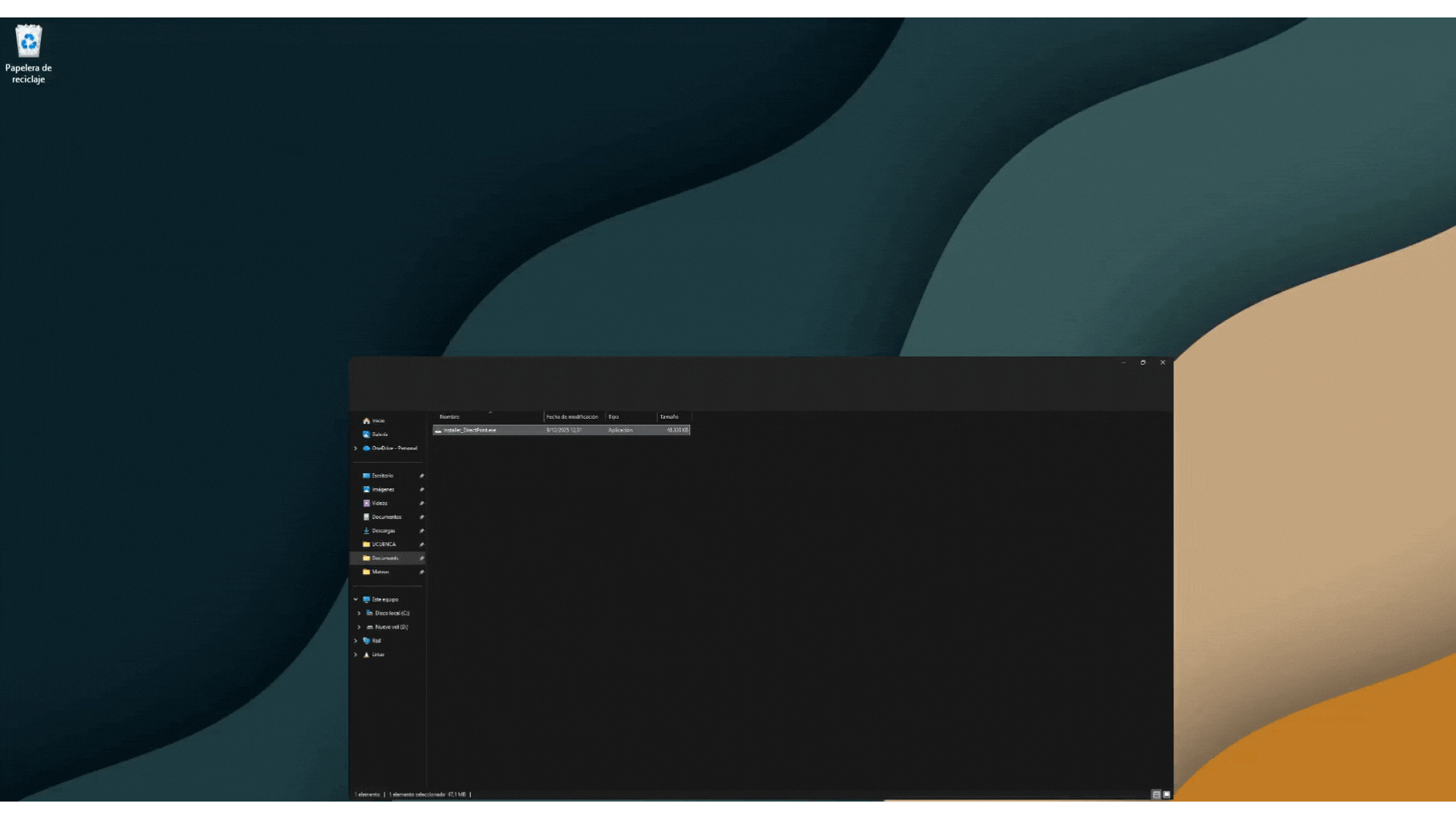This screenshot has width=1456, height=819.
Task: Select the Installer_DirectPrint.exe file
Action: (x=470, y=430)
